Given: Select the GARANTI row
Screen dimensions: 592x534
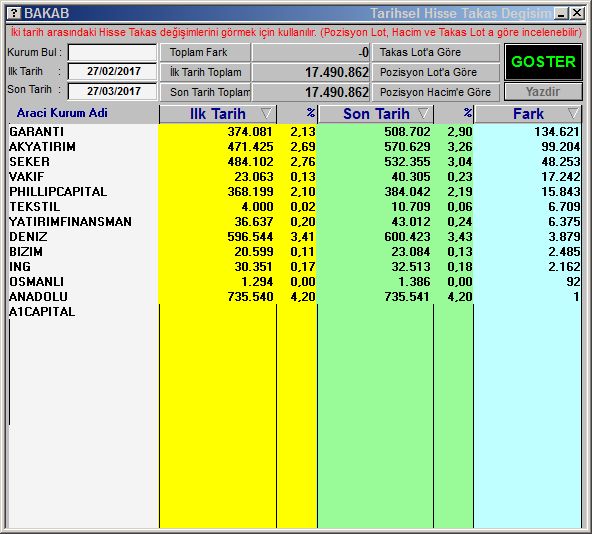Looking at the screenshot, I should (x=294, y=131).
